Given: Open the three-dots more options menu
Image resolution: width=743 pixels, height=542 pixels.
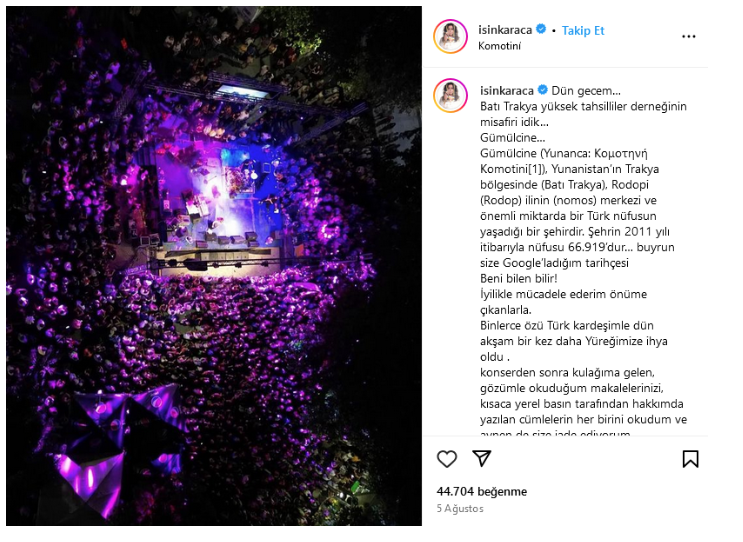Looking at the screenshot, I should pyautogui.click(x=688, y=36).
